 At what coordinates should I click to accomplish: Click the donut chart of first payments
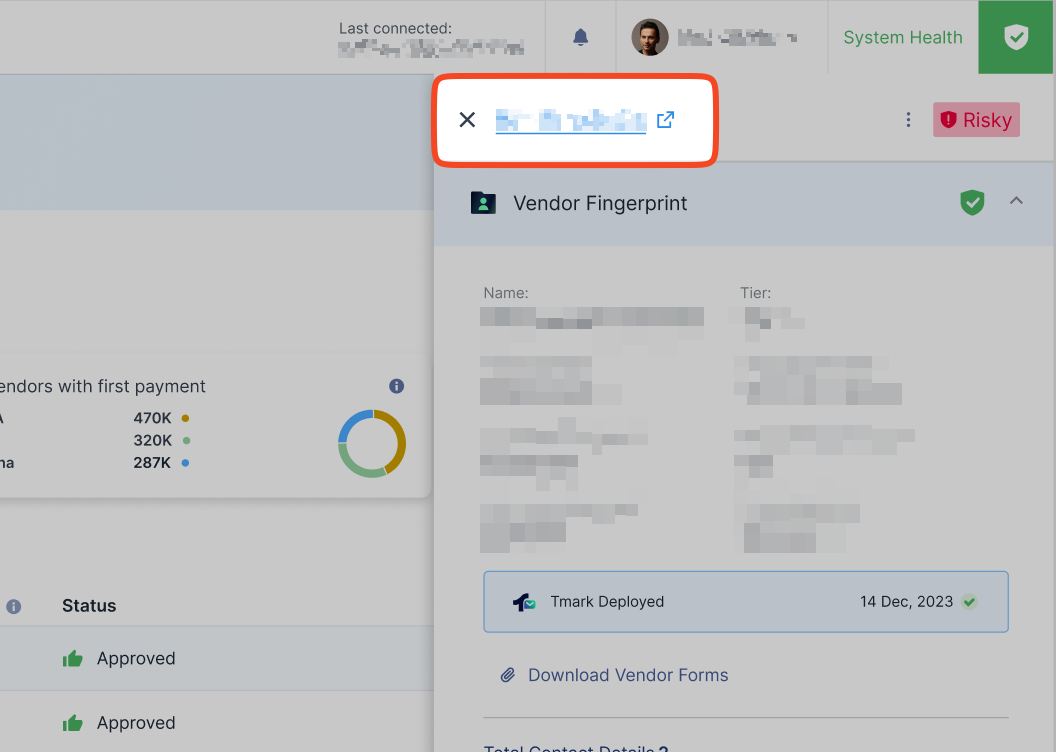click(372, 443)
